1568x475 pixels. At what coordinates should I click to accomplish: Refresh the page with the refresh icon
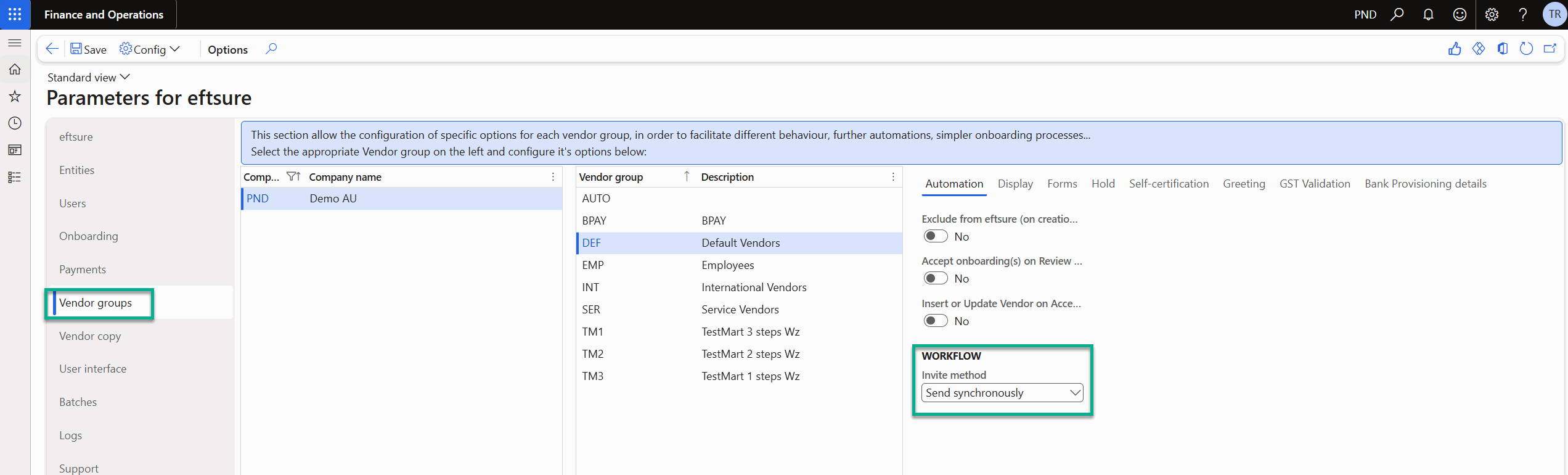pyautogui.click(x=1526, y=49)
